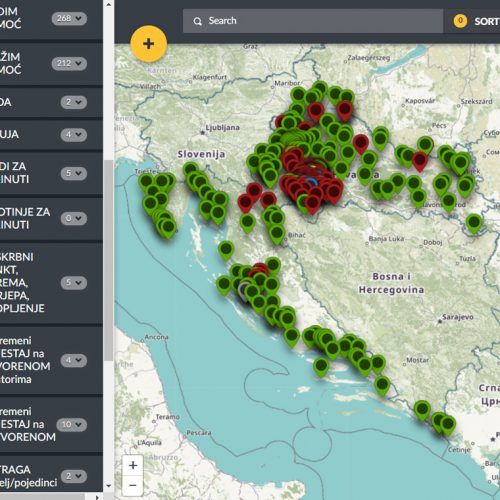
Task: Click the Ancona label
Action: coord(156,337)
